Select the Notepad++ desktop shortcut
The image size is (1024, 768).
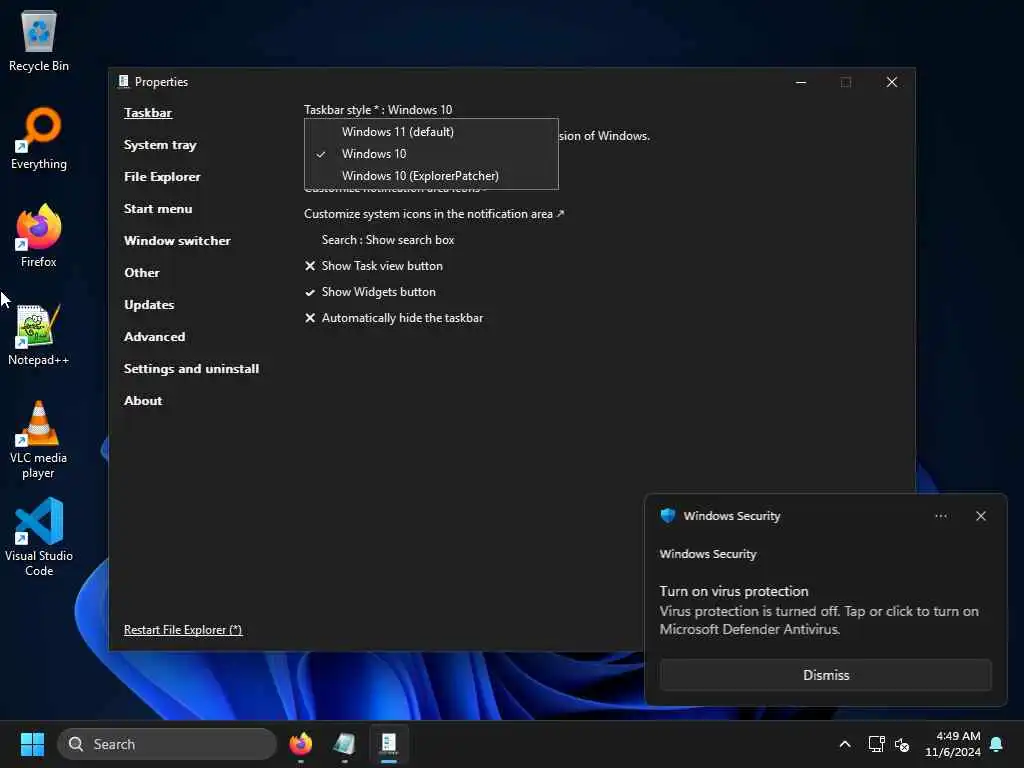click(39, 334)
